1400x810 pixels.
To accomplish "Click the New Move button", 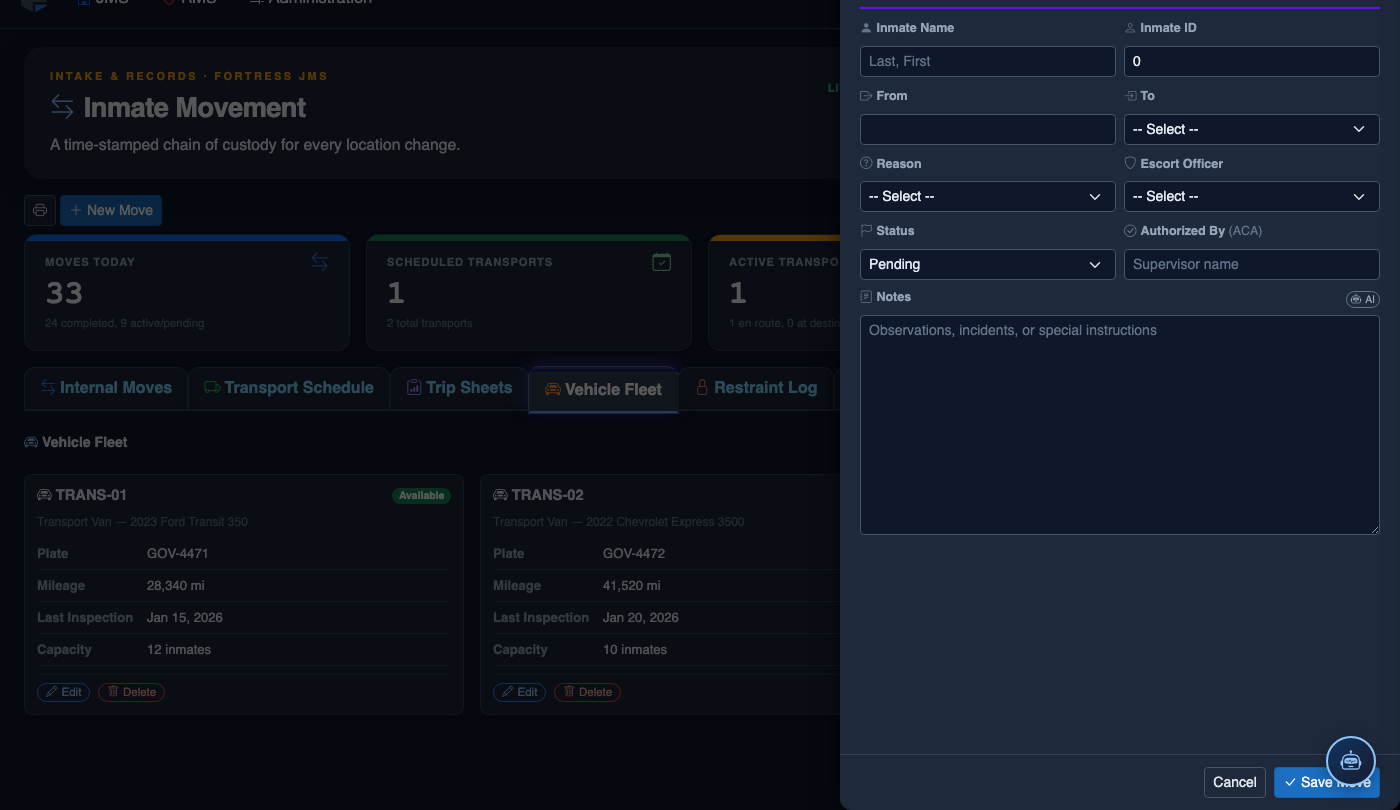I will 111,211.
